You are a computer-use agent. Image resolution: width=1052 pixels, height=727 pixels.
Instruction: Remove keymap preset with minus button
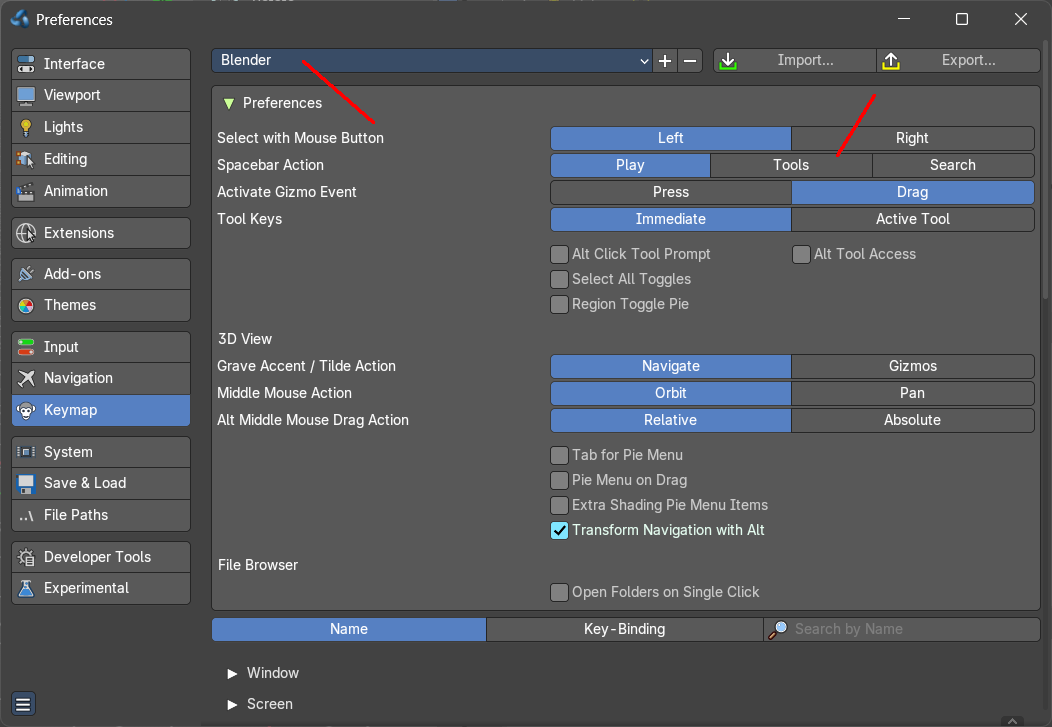point(690,60)
